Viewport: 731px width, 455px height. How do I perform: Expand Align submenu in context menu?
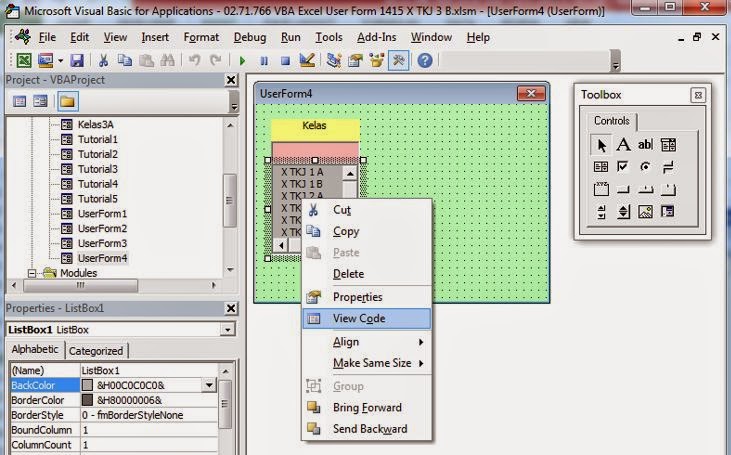(x=366, y=342)
